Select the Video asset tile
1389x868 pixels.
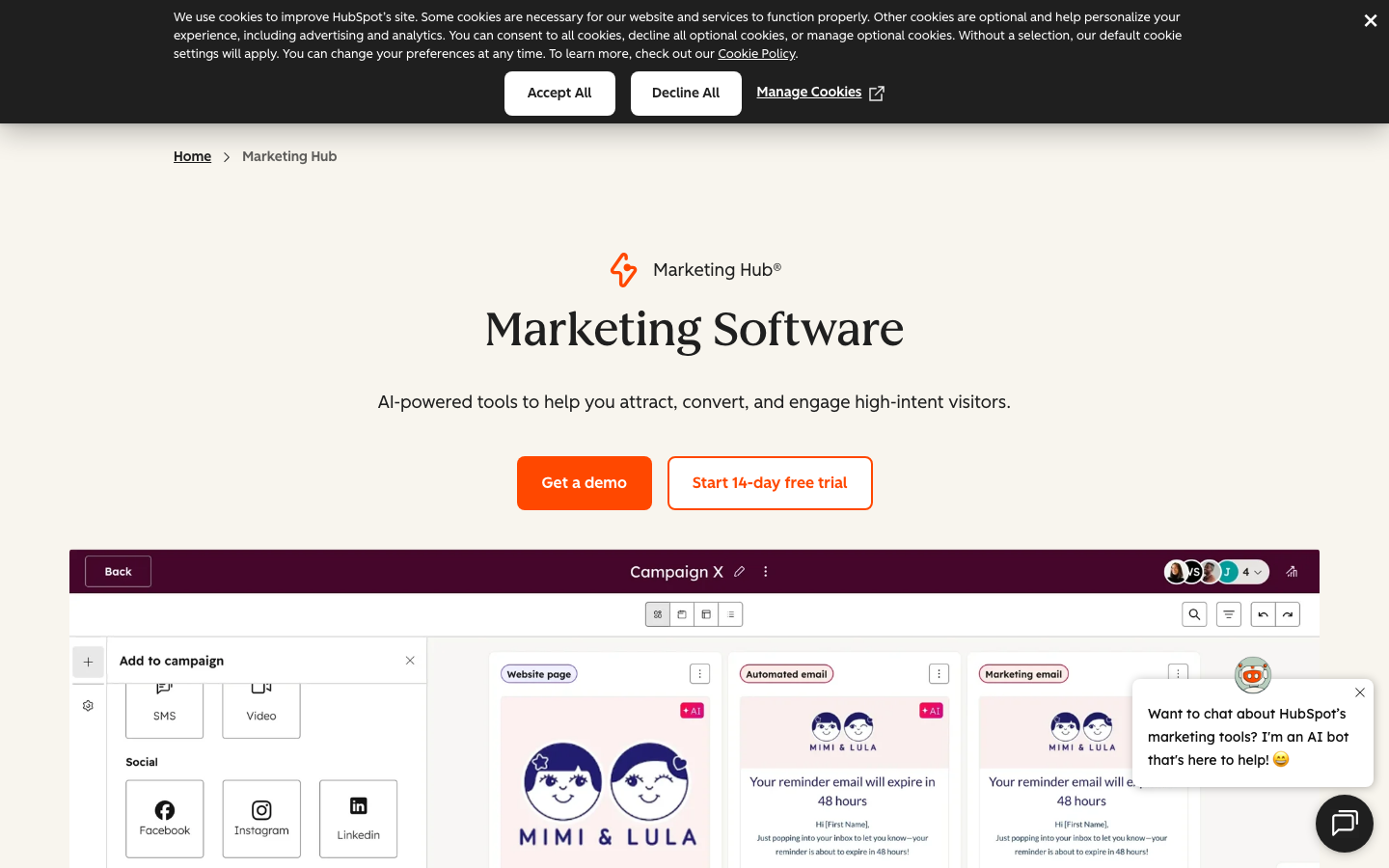261,711
